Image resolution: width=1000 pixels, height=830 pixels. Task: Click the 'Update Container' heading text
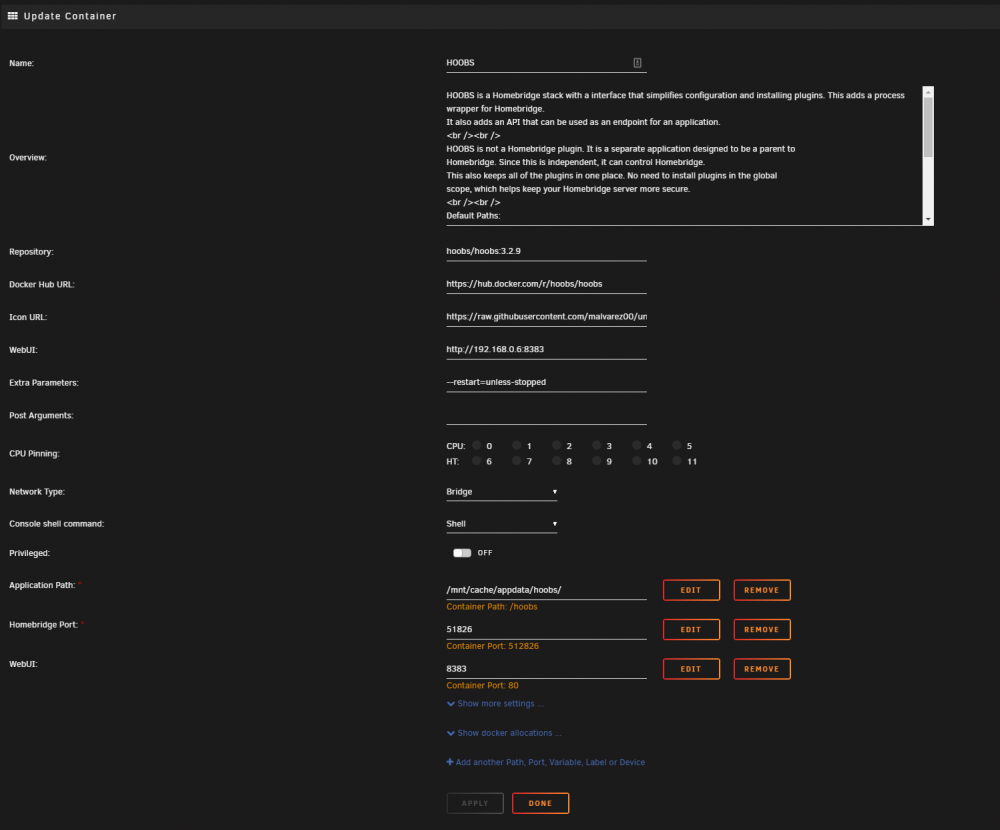70,16
